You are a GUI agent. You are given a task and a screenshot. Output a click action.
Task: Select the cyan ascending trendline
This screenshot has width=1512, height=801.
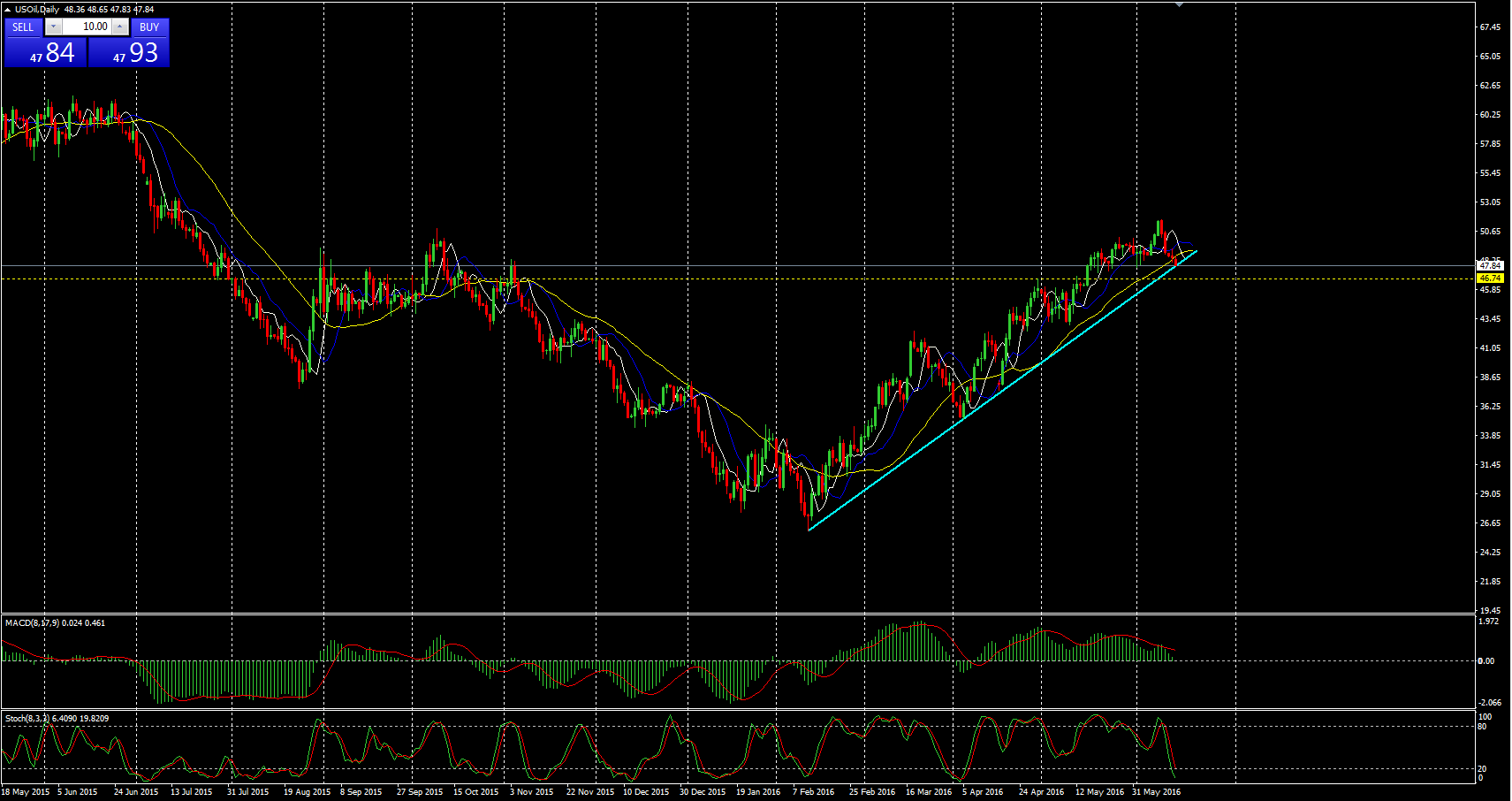point(1003,390)
